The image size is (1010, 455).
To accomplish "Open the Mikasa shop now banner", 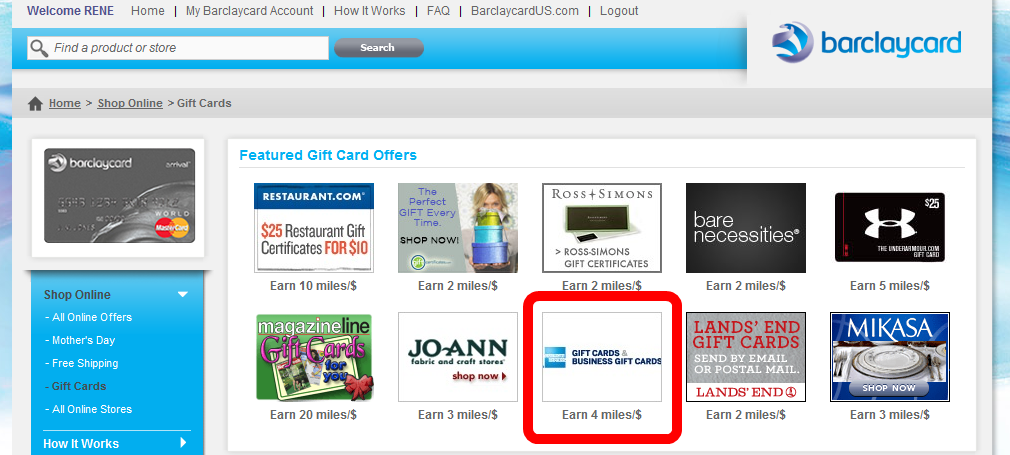I will coord(890,357).
